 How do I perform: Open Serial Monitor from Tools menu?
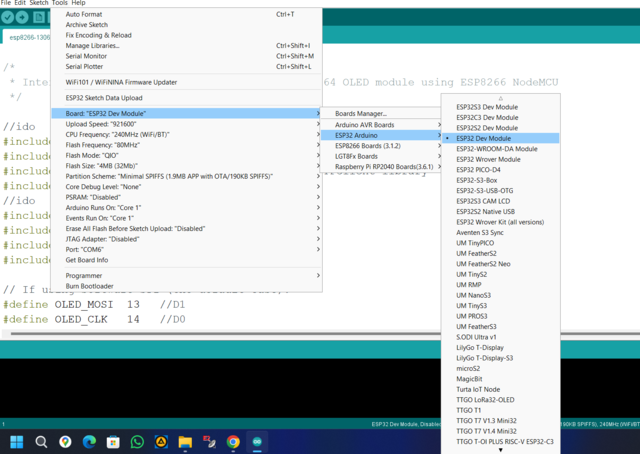(x=187, y=56)
